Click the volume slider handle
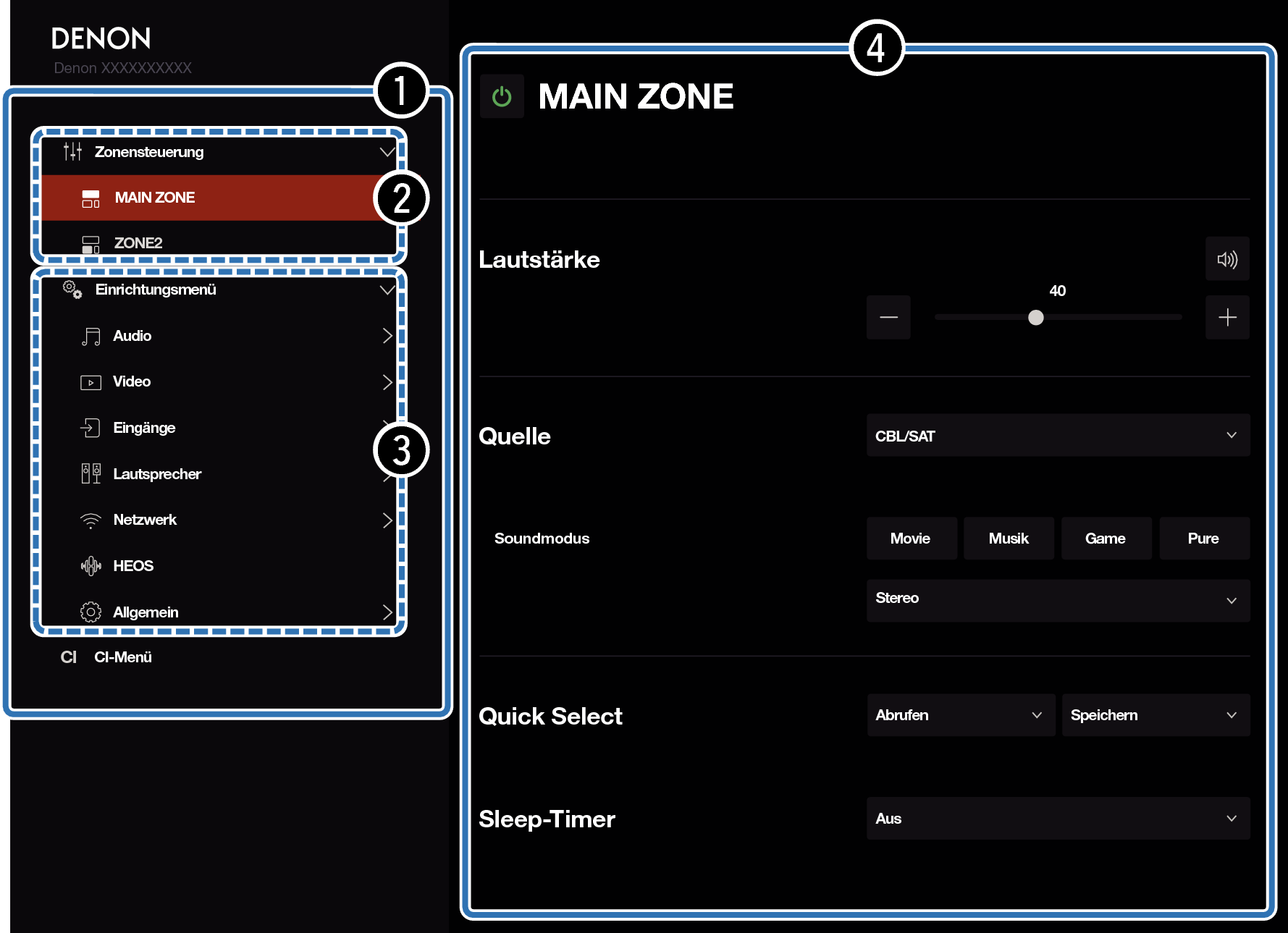The image size is (1288, 933). tap(1036, 318)
